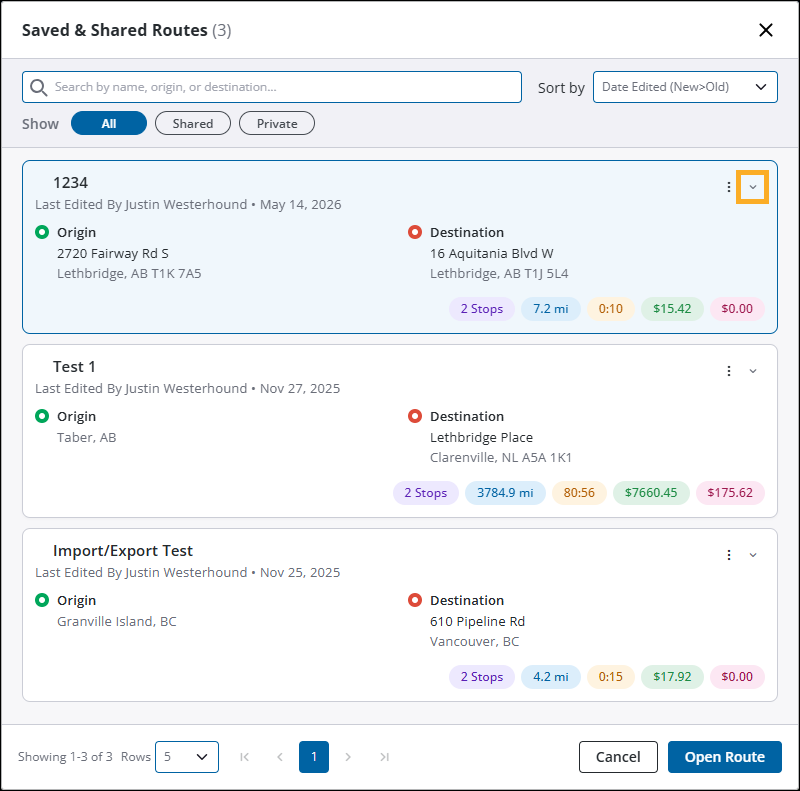Expand the Import/Export Test route chevron

[x=753, y=555]
